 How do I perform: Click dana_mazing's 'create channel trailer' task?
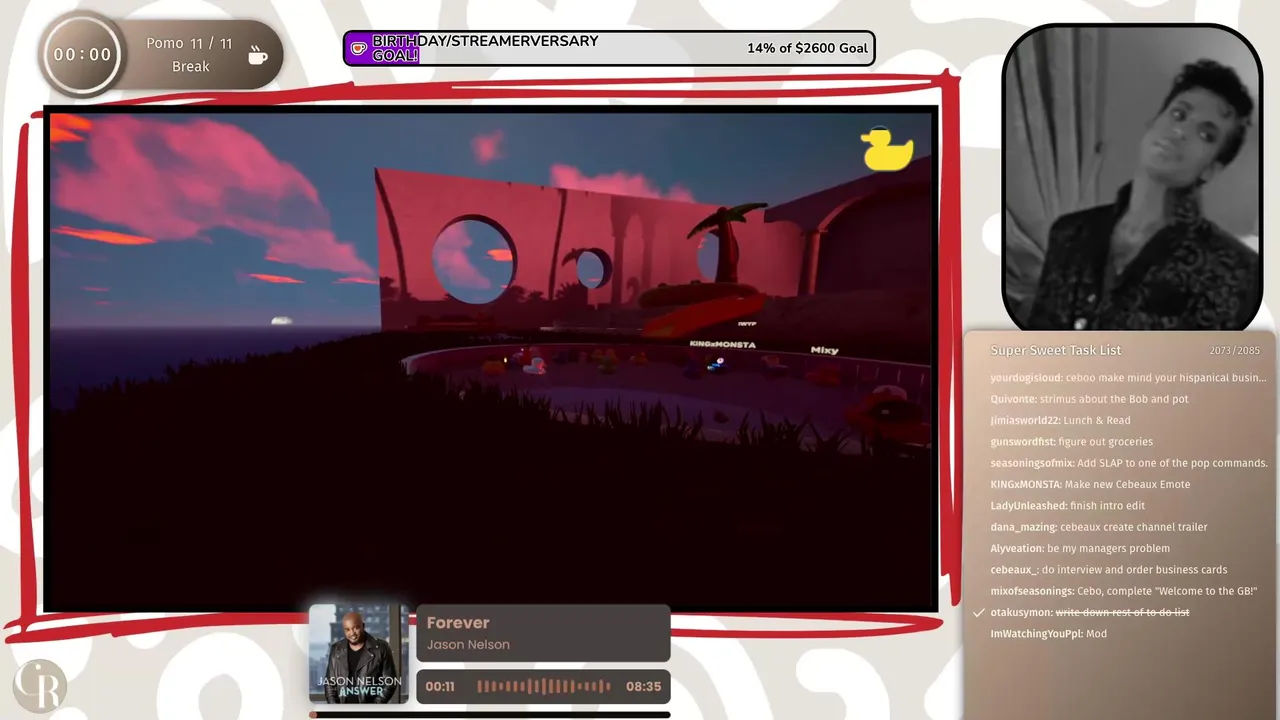pos(1099,527)
